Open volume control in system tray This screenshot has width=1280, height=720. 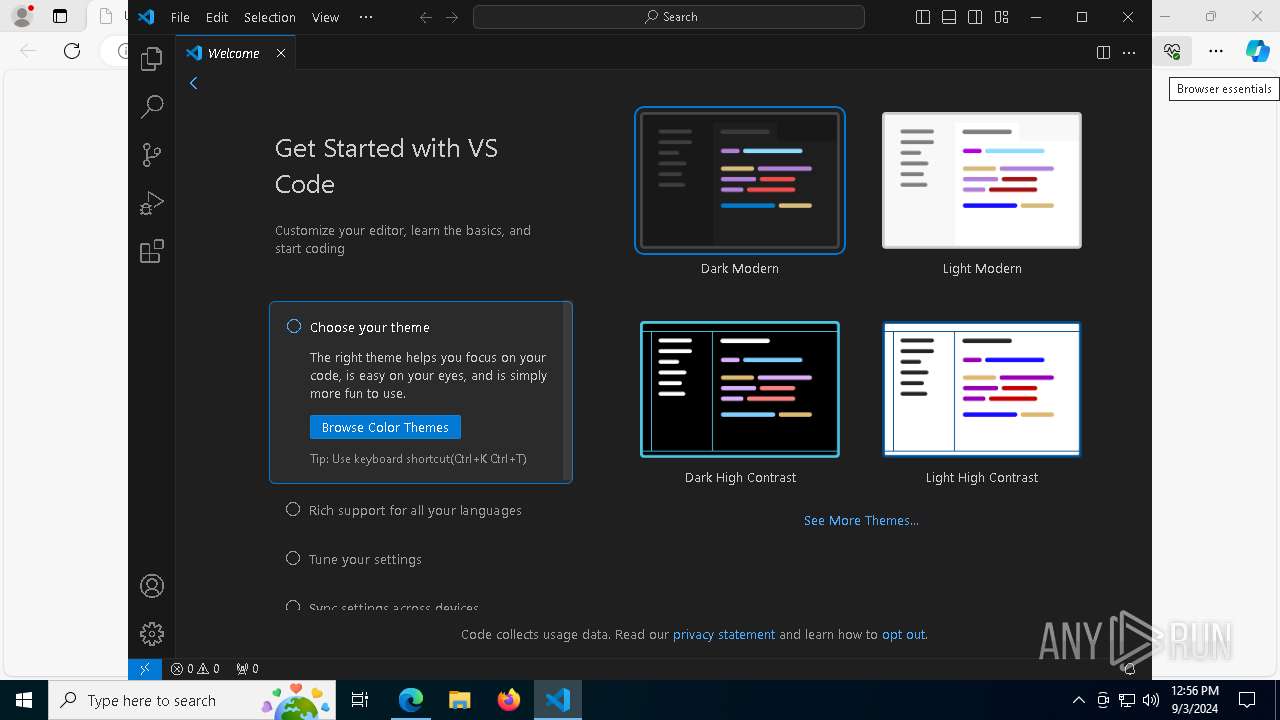click(x=1151, y=700)
